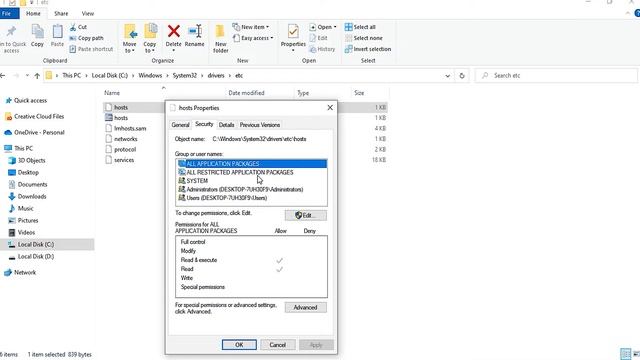Expand the Open dropdown in ribbon
This screenshot has width=640, height=360.
point(323,27)
